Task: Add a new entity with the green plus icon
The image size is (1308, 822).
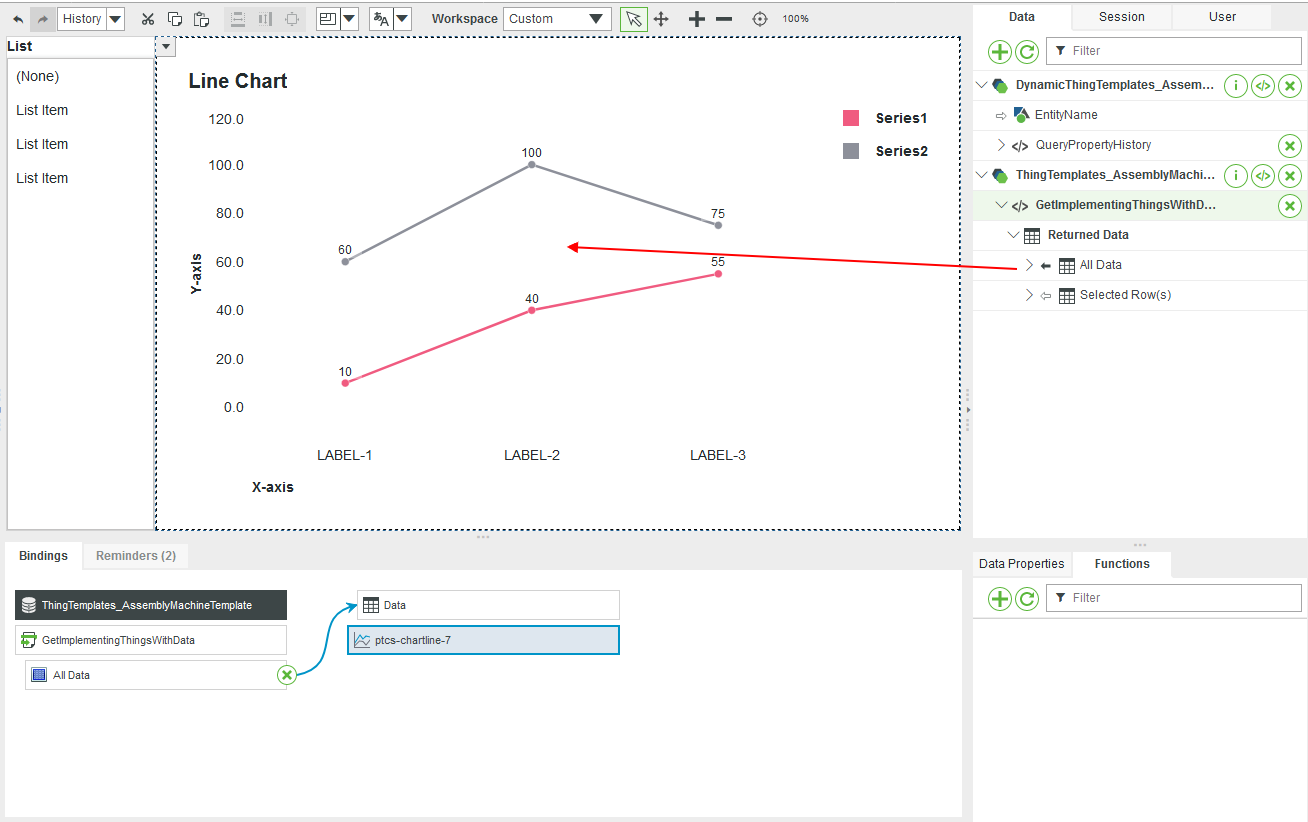Action: [x=999, y=51]
